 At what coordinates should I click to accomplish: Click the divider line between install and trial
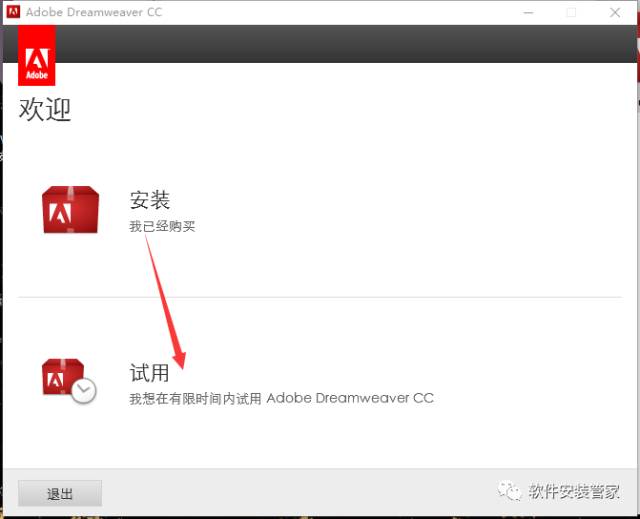point(320,297)
